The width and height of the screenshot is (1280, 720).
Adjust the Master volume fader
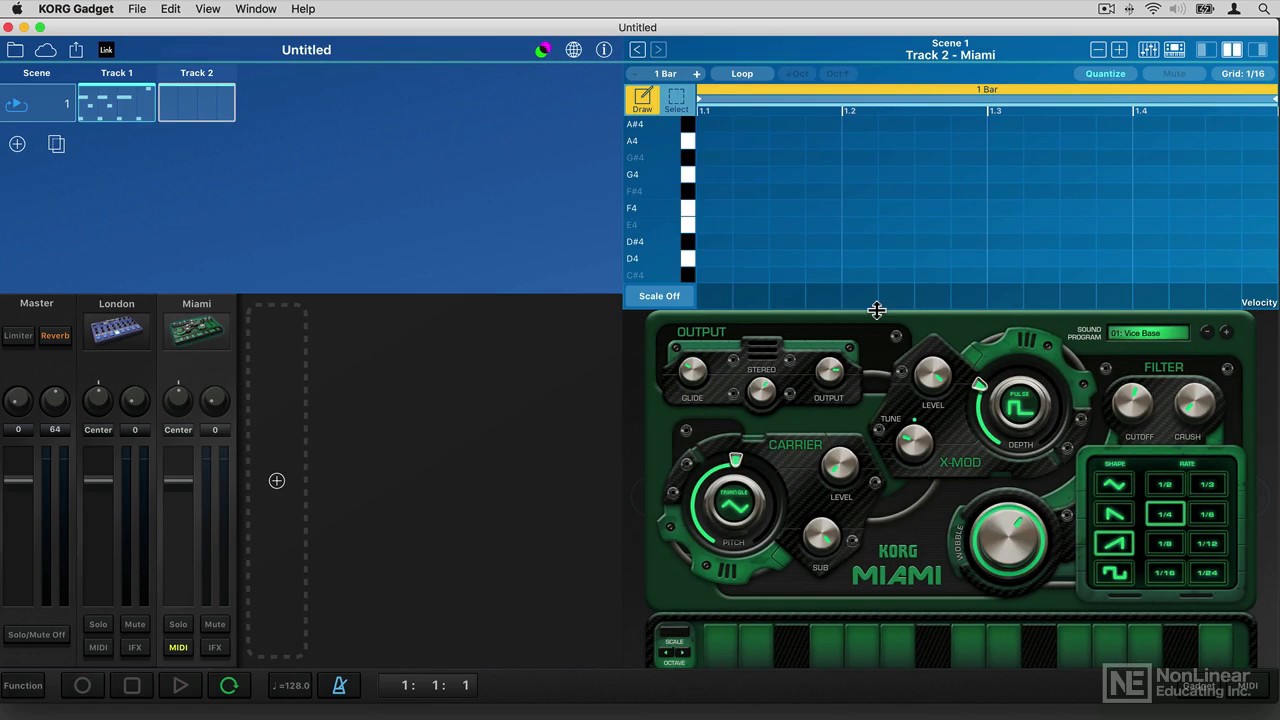(18, 481)
